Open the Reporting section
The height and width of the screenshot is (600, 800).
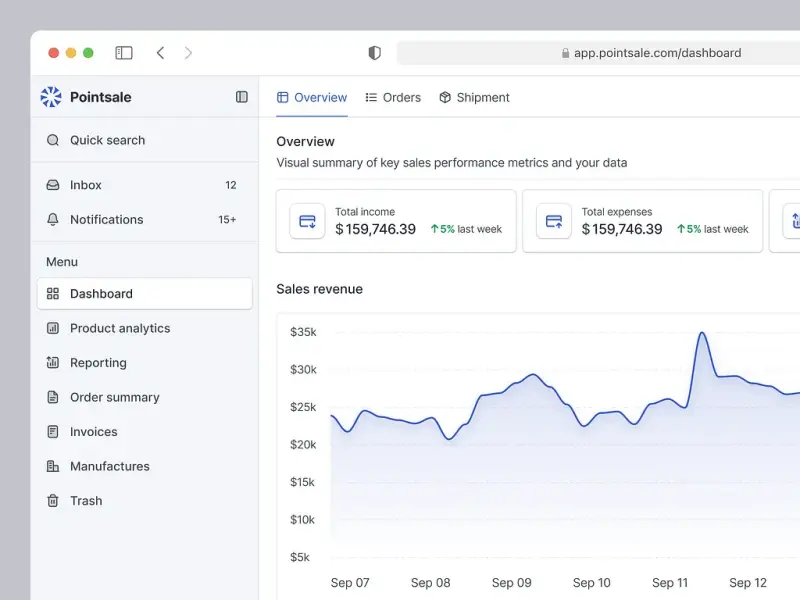coord(98,363)
